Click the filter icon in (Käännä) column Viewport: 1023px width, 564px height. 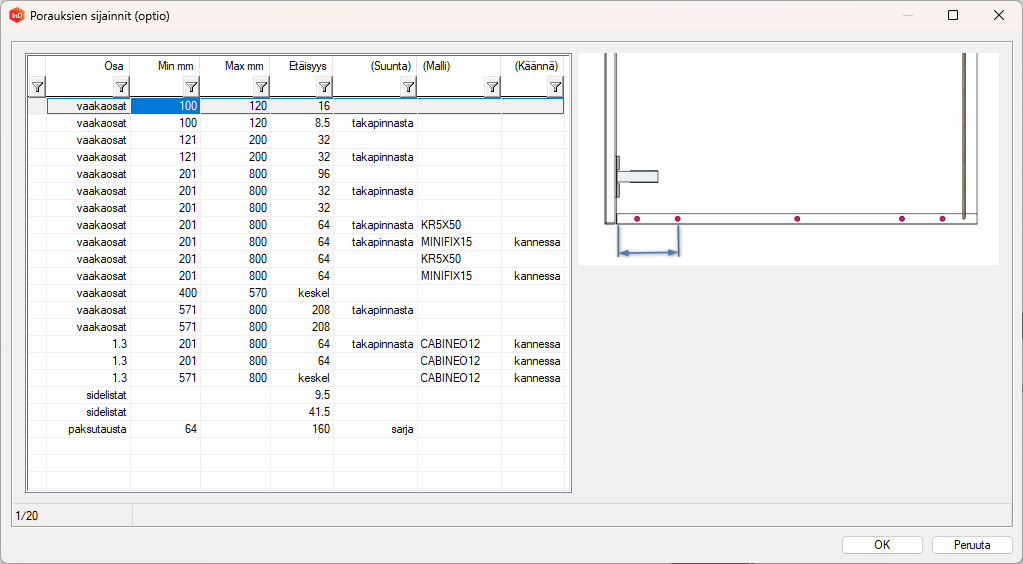[555, 87]
